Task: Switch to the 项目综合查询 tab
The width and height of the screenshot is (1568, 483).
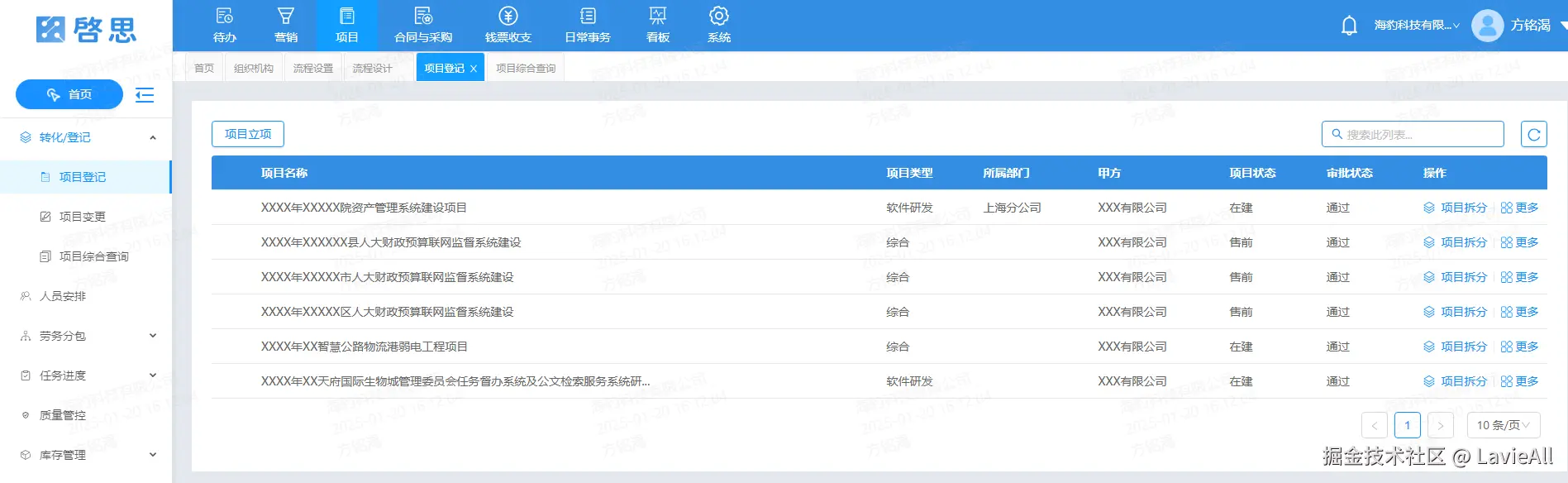Action: (526, 68)
